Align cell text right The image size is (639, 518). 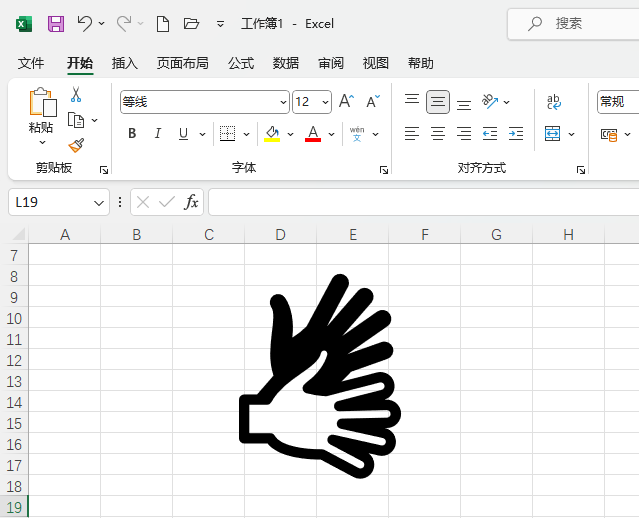(464, 134)
